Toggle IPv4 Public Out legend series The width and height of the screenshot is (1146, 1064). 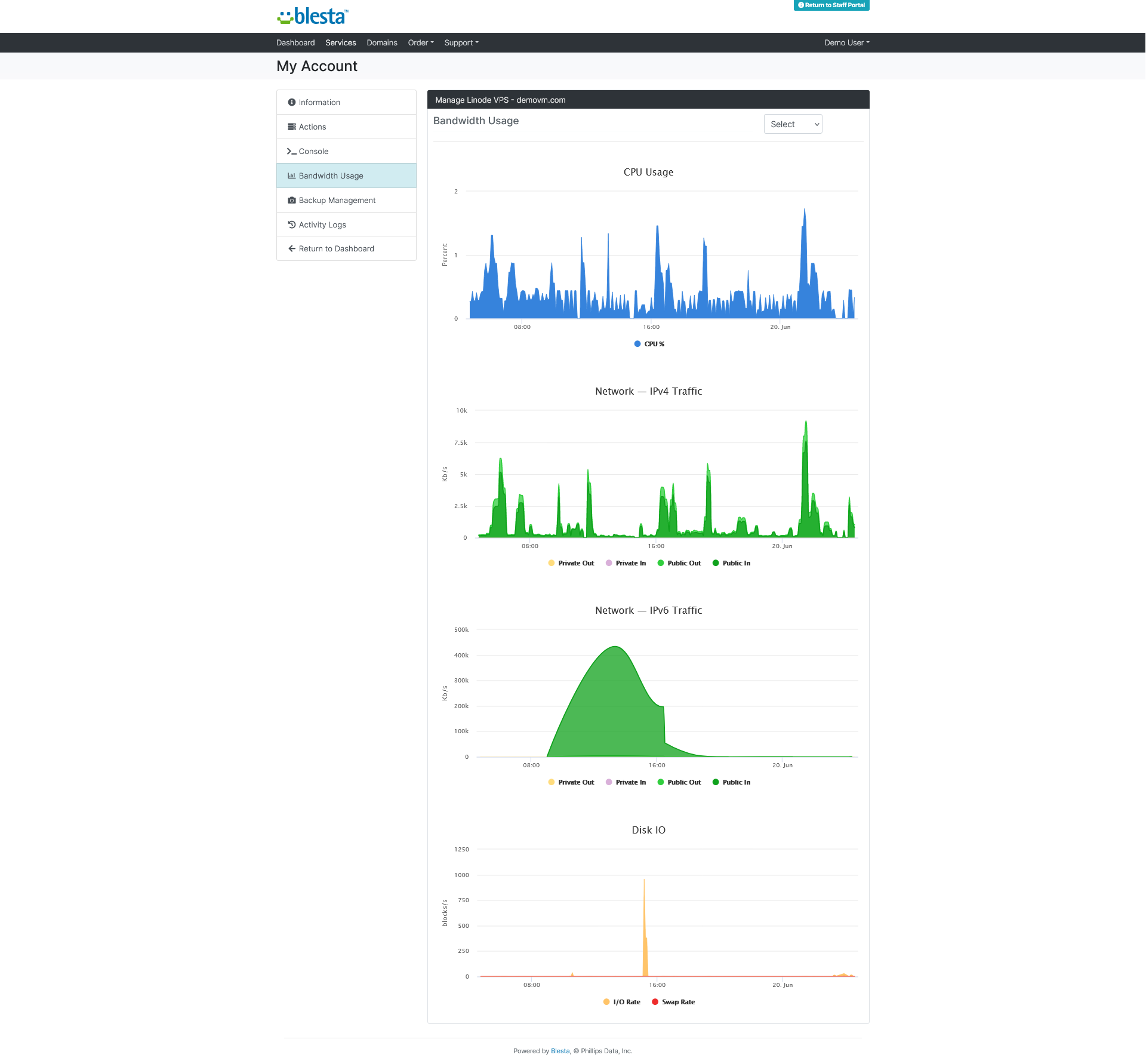pyautogui.click(x=679, y=563)
